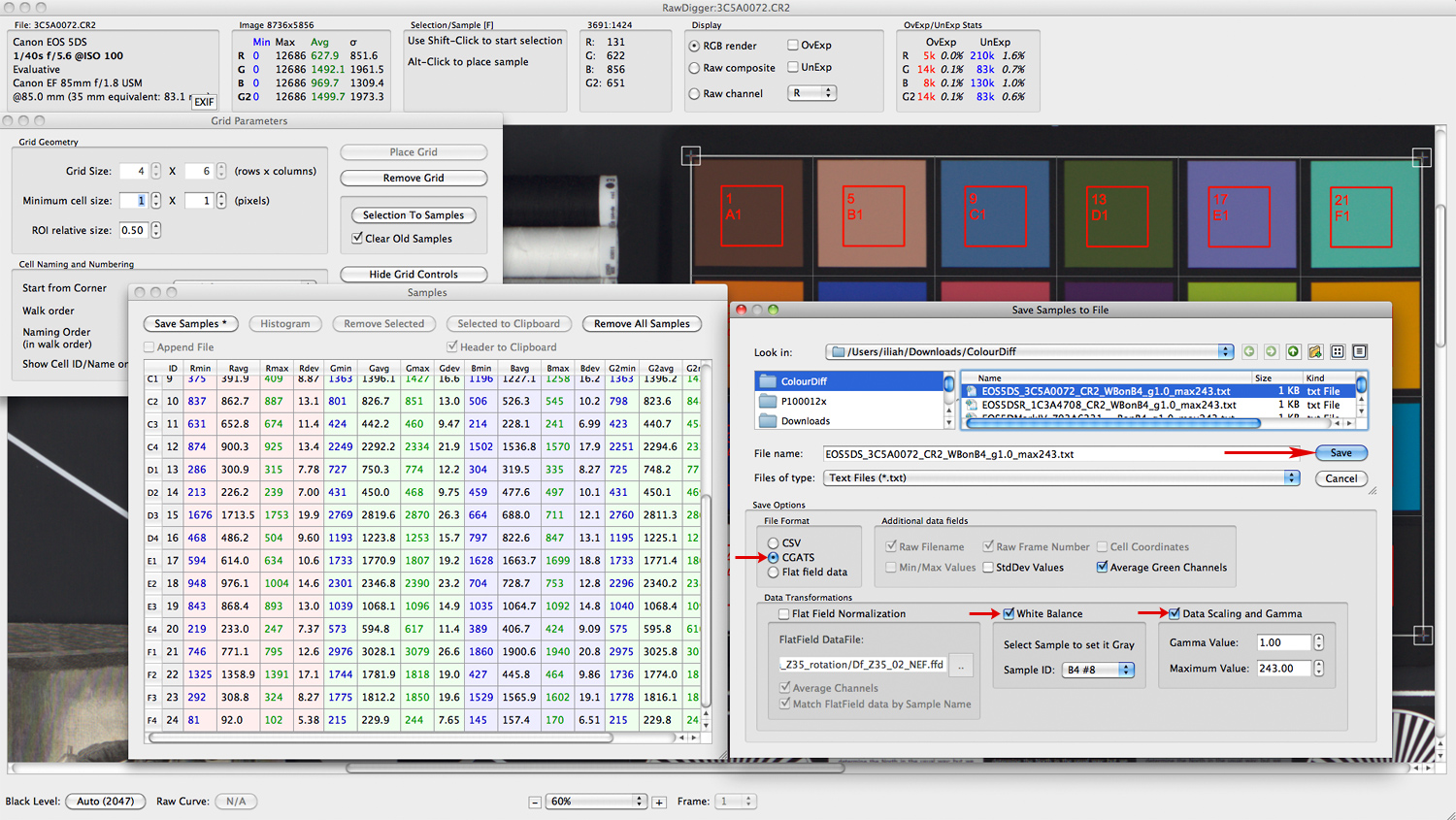Screen dimensions: 1456x820
Task: Select the EOS5DSR_1C3A4708 txt file entry
Action: (1108, 405)
